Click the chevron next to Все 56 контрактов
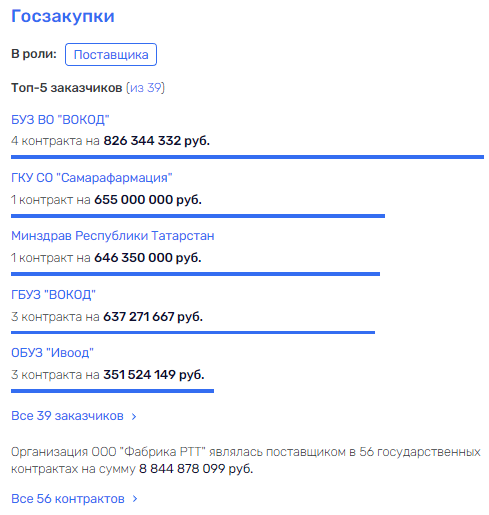This screenshot has height=515, width=489. [135, 499]
